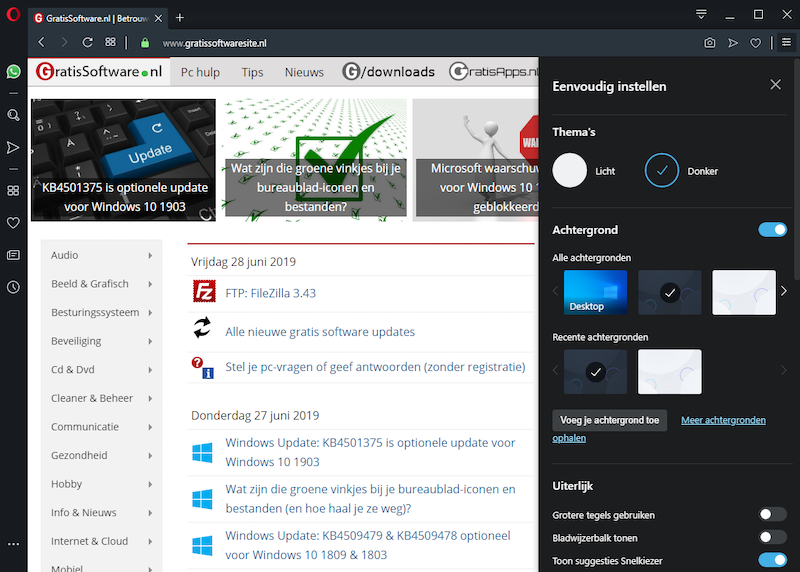Turn on Bladwijzerbalk tonen toggle
The width and height of the screenshot is (800, 572).
point(772,537)
